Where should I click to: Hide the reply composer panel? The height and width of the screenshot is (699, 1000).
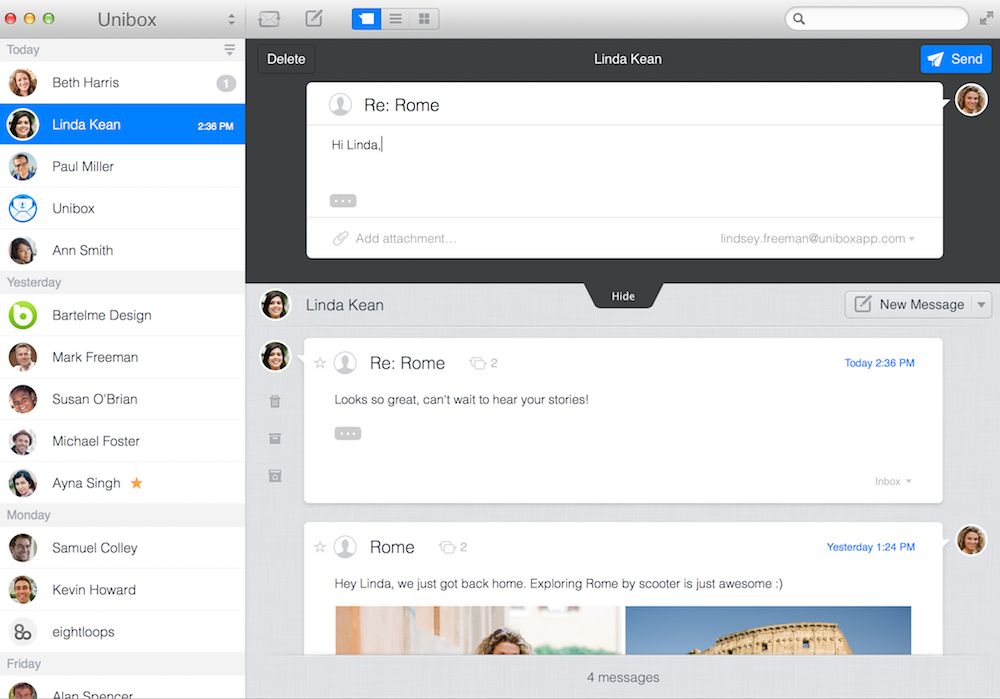[623, 296]
